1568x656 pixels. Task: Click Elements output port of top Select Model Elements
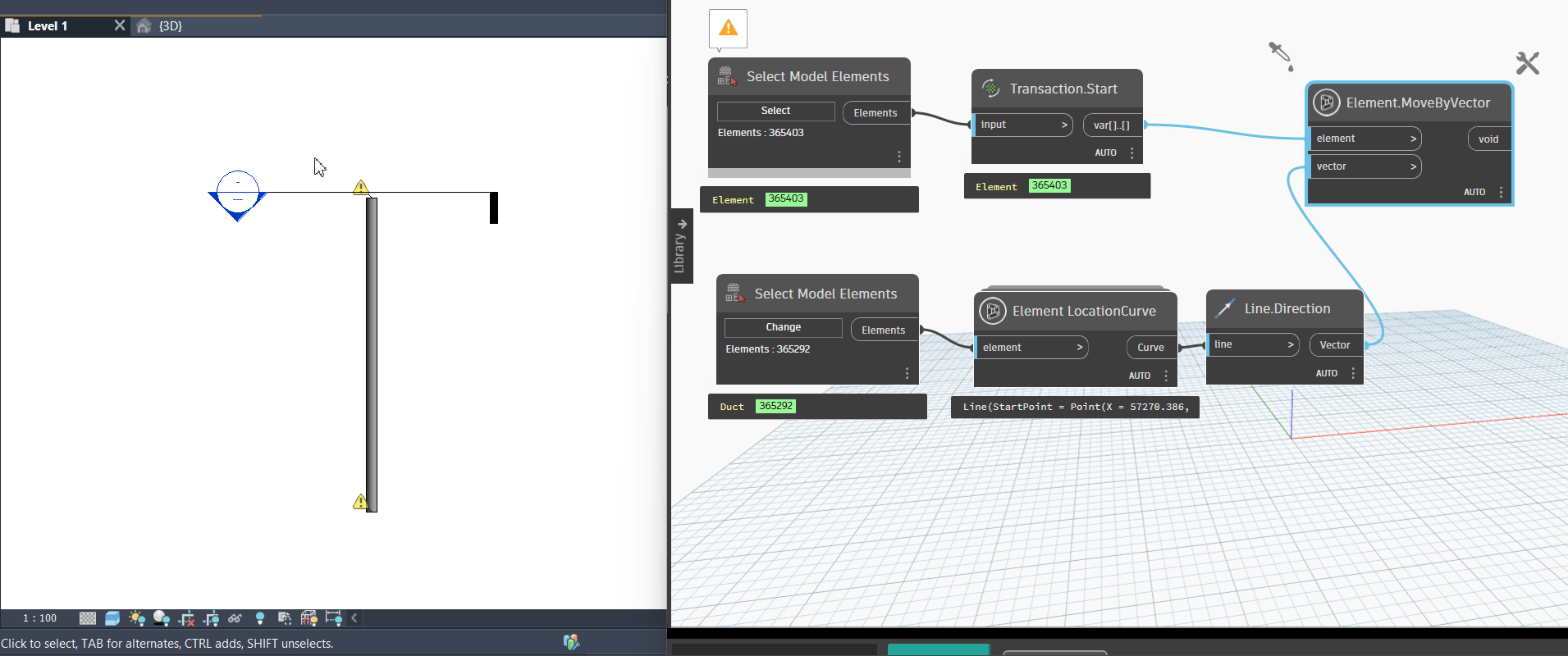pos(876,113)
